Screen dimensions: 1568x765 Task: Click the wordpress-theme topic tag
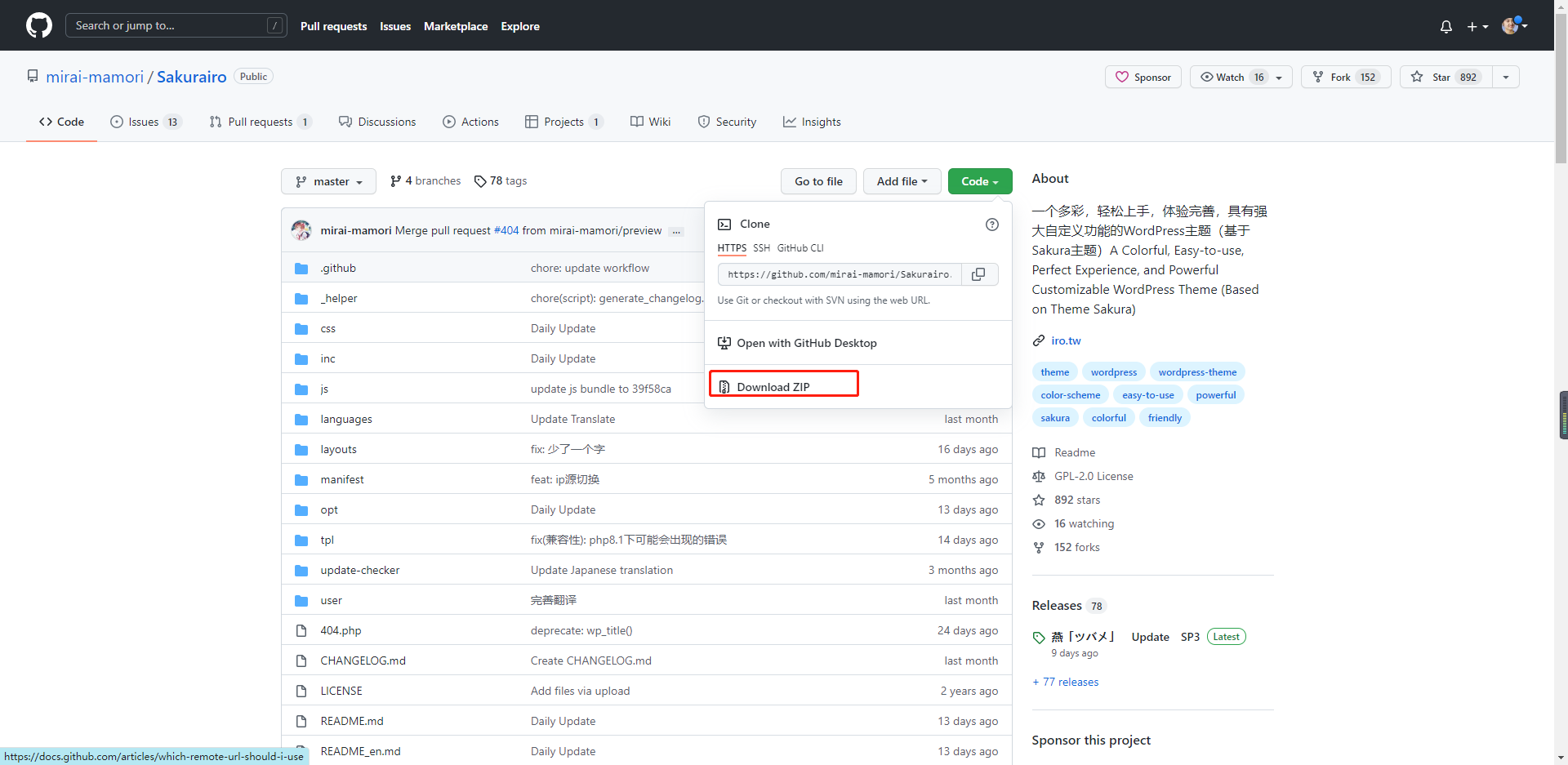click(x=1197, y=372)
